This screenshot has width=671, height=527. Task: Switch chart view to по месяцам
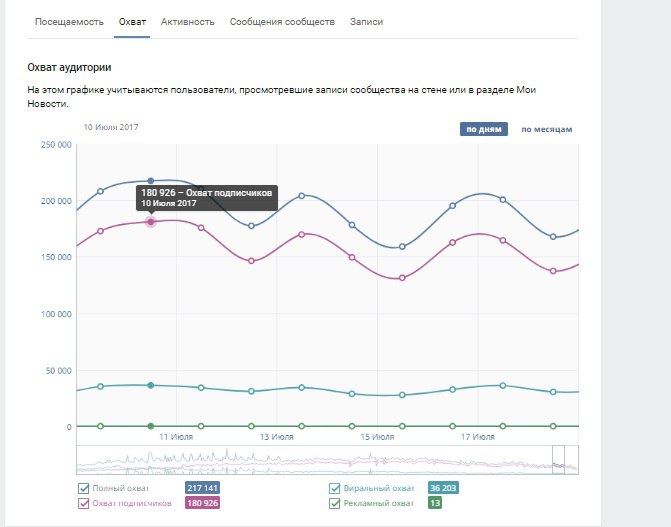(547, 129)
